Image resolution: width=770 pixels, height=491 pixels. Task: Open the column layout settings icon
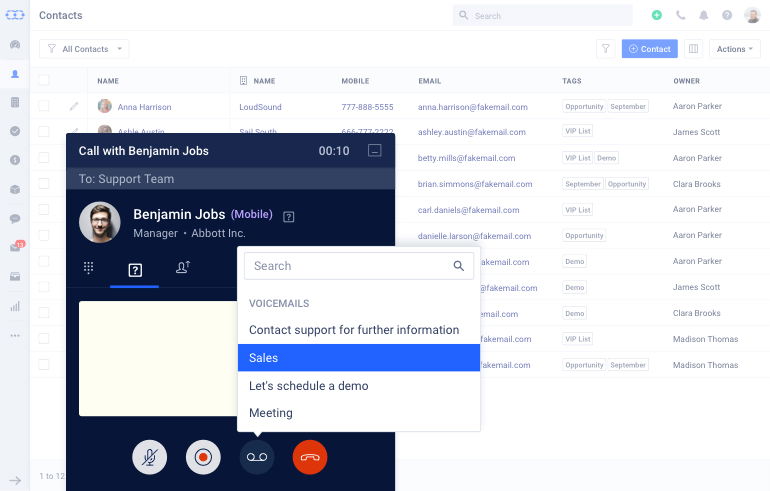(693, 49)
